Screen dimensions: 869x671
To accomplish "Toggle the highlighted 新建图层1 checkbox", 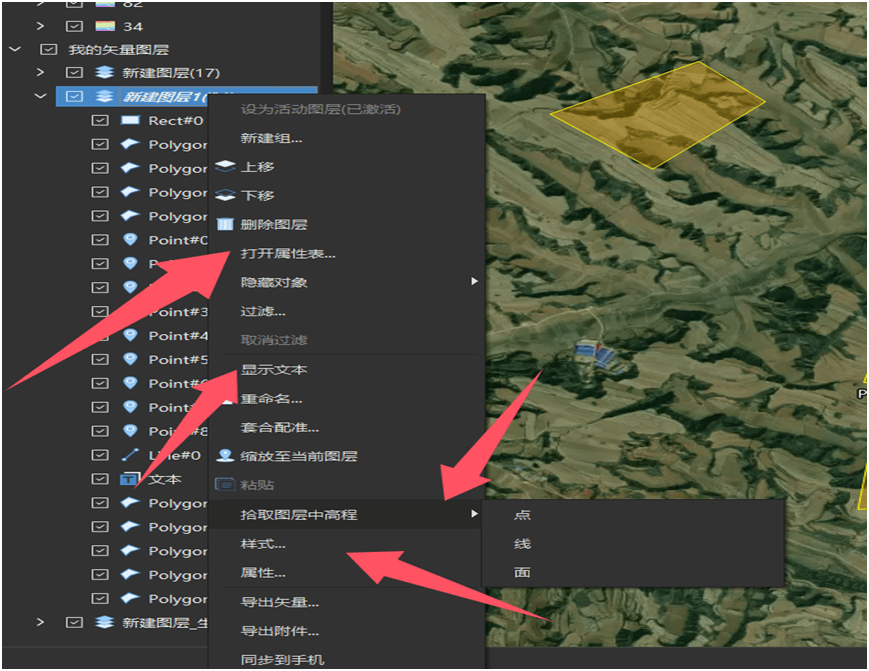I will 74,96.
